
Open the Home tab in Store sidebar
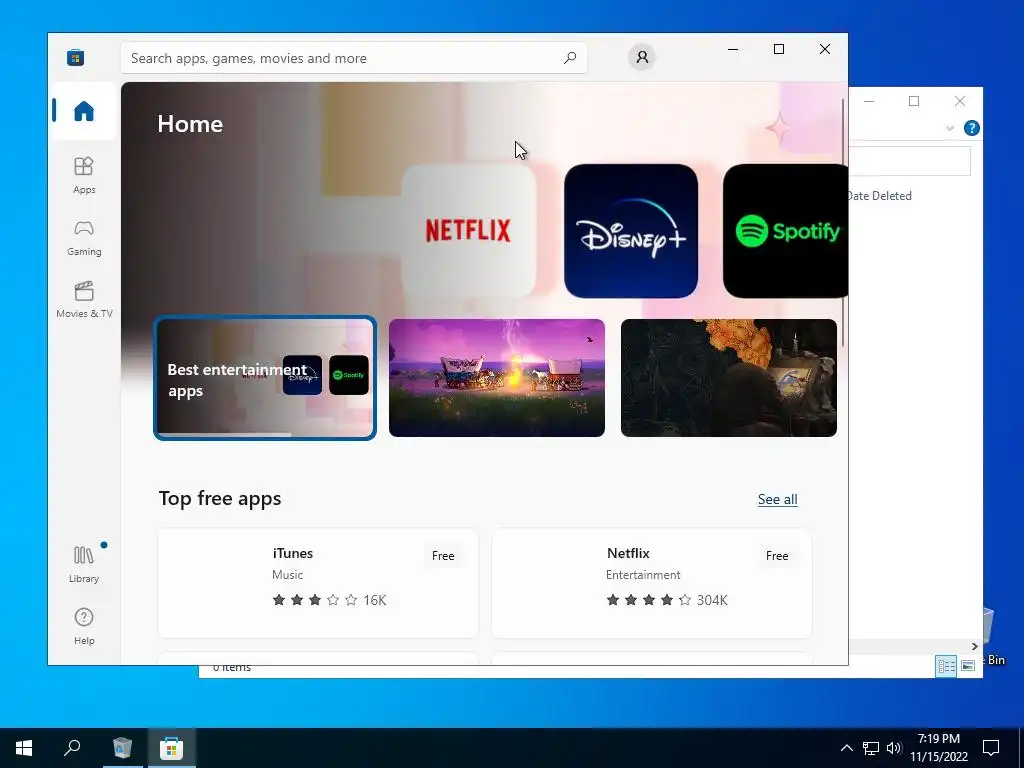point(84,111)
